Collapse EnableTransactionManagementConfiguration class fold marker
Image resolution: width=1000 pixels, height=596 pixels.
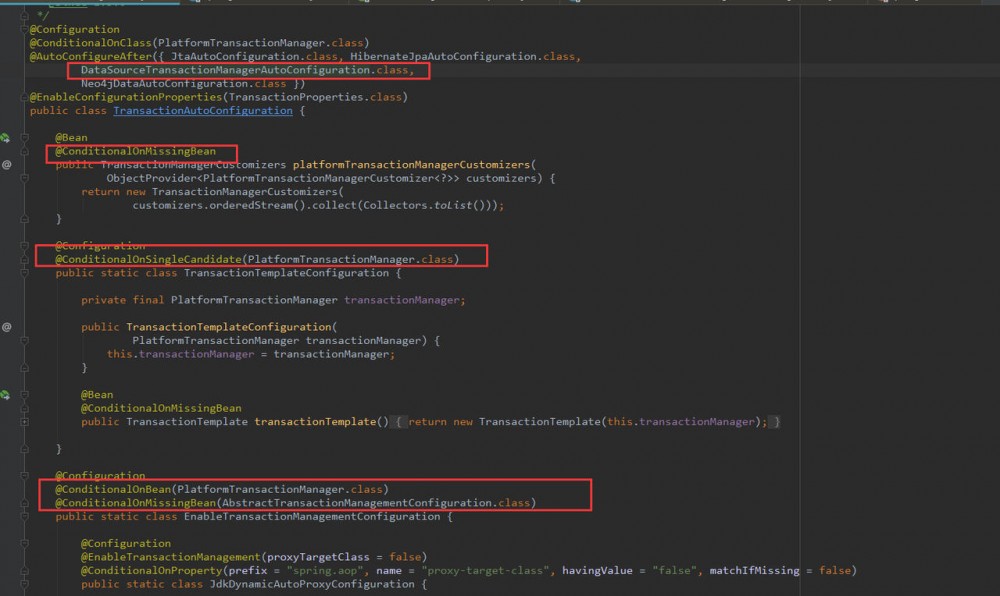coord(24,516)
